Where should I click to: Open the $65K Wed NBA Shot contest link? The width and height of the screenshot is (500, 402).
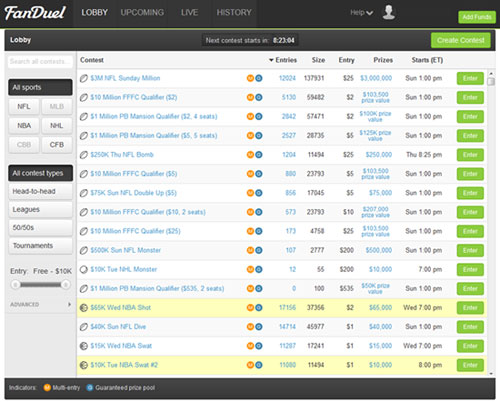coord(121,308)
